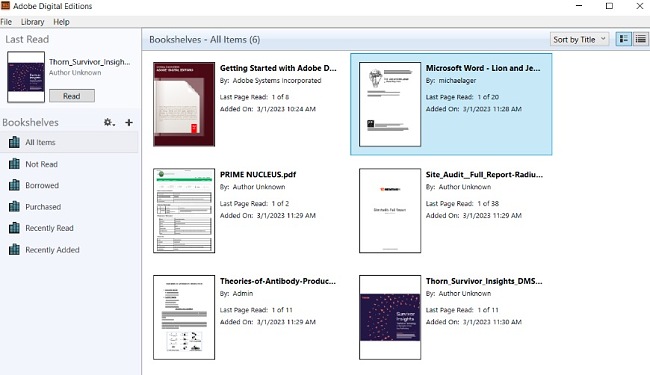
Task: Click 'By: Admin' author text
Action: pos(236,293)
